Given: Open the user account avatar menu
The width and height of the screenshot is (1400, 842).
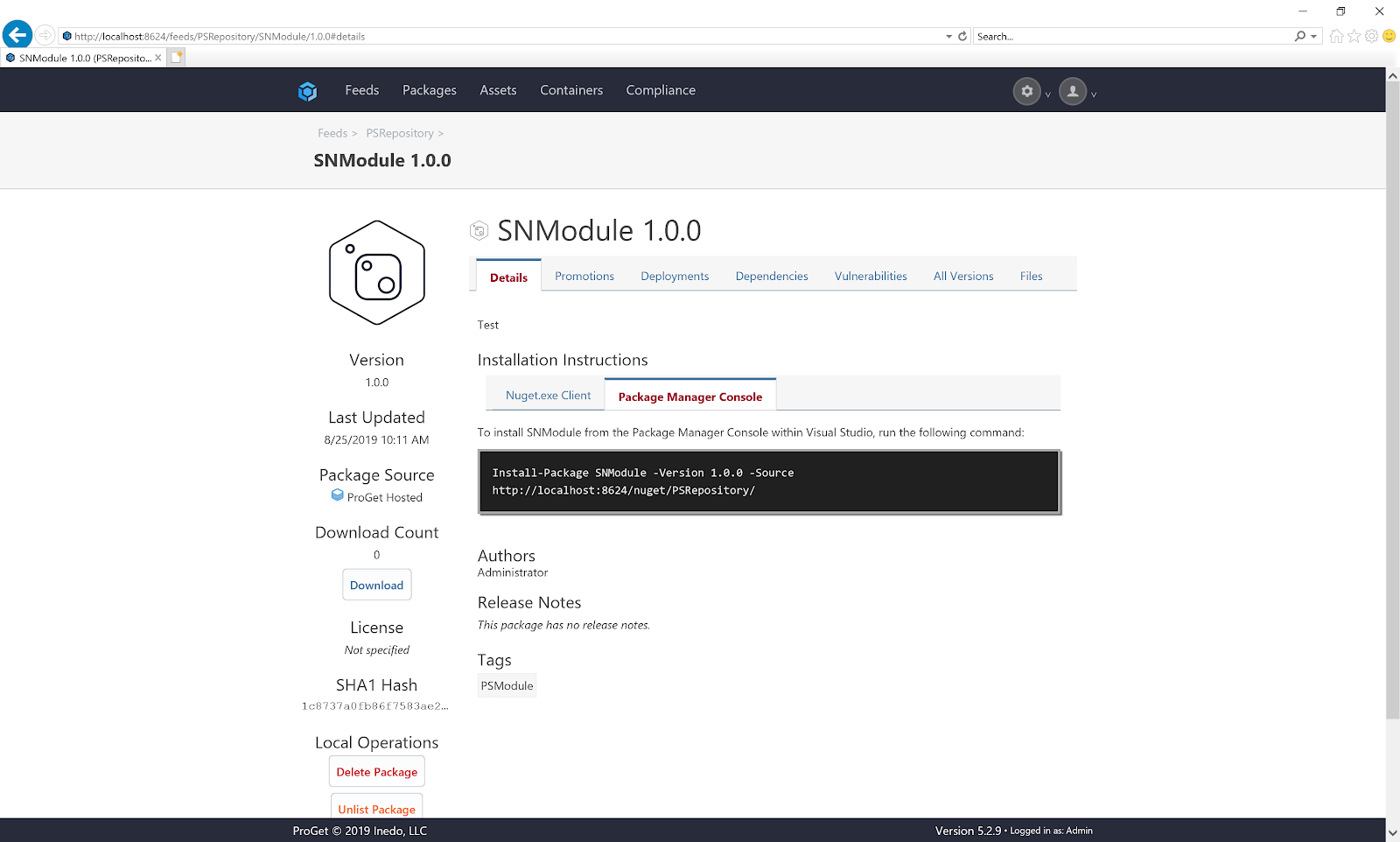Looking at the screenshot, I should 1073,91.
